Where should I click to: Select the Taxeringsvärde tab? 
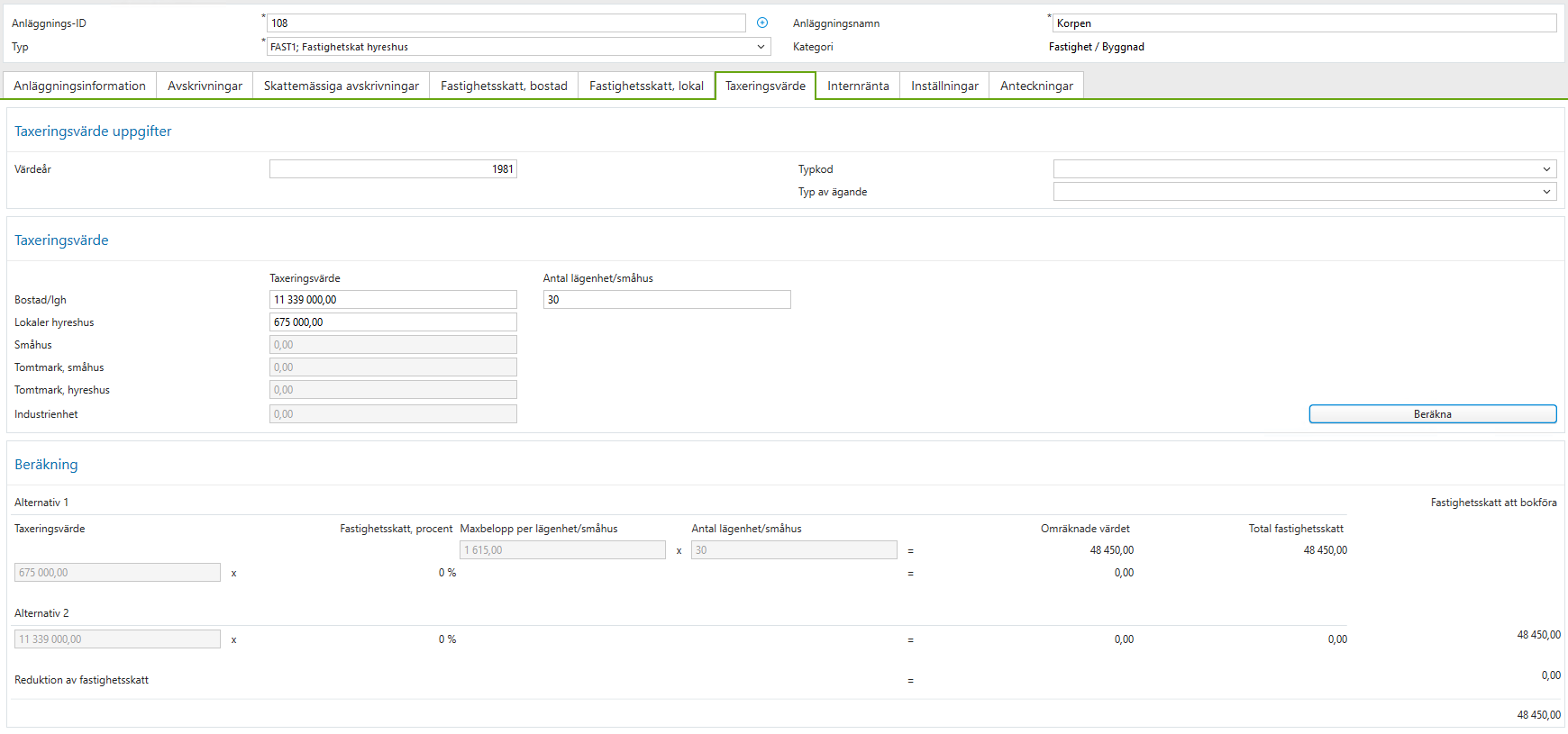pos(765,86)
